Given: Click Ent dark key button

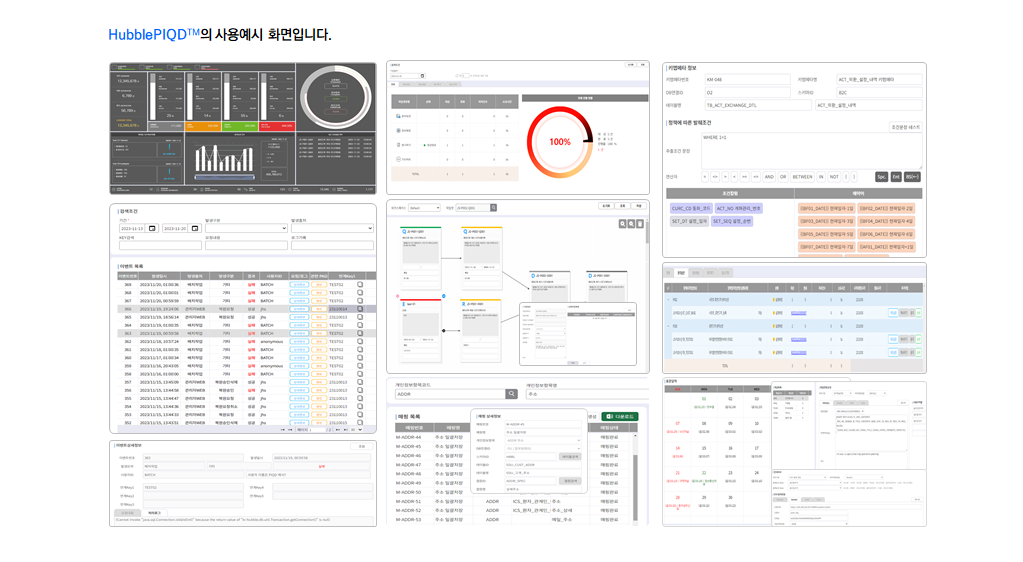Looking at the screenshot, I should [896, 177].
